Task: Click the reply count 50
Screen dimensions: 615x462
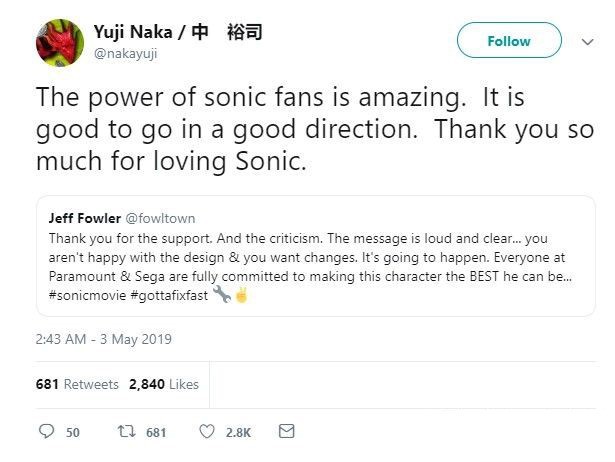Action: pos(73,432)
